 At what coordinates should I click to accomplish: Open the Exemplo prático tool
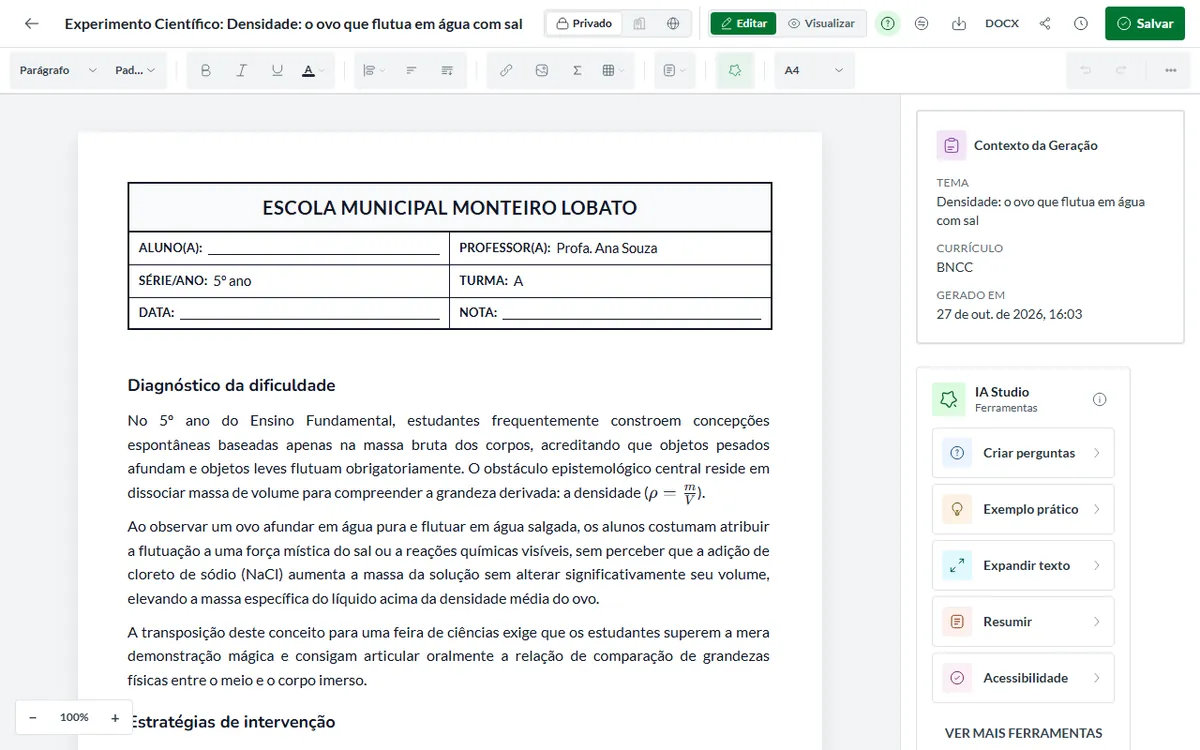[x=1022, y=509]
